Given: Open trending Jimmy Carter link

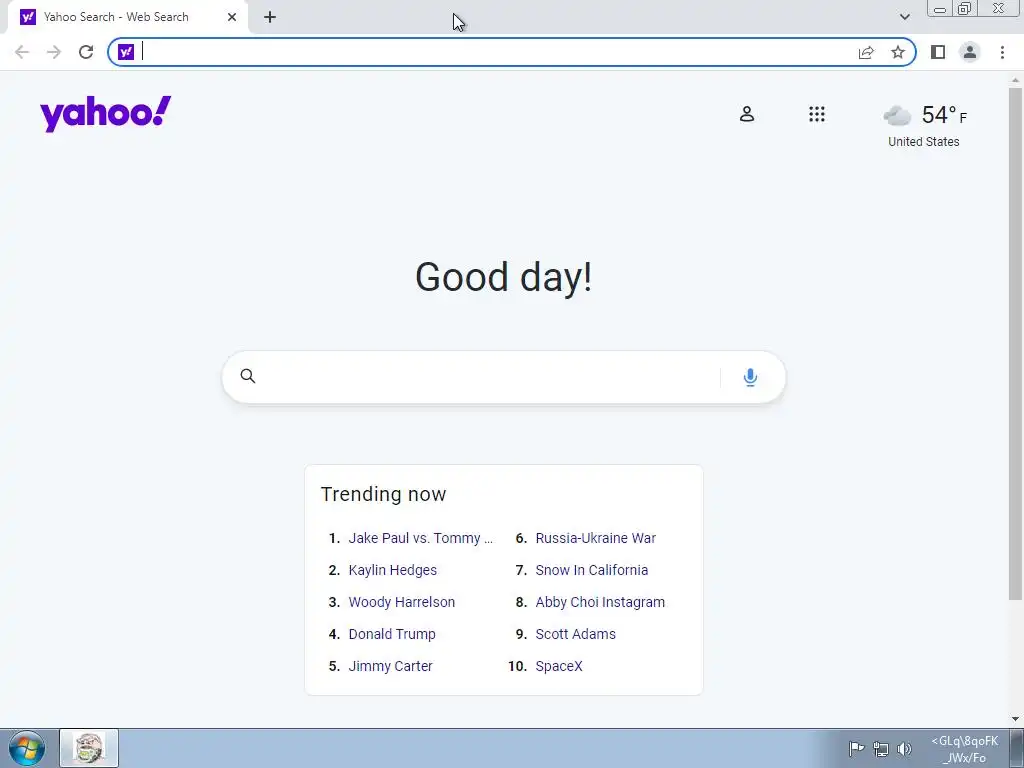Looking at the screenshot, I should [391, 666].
